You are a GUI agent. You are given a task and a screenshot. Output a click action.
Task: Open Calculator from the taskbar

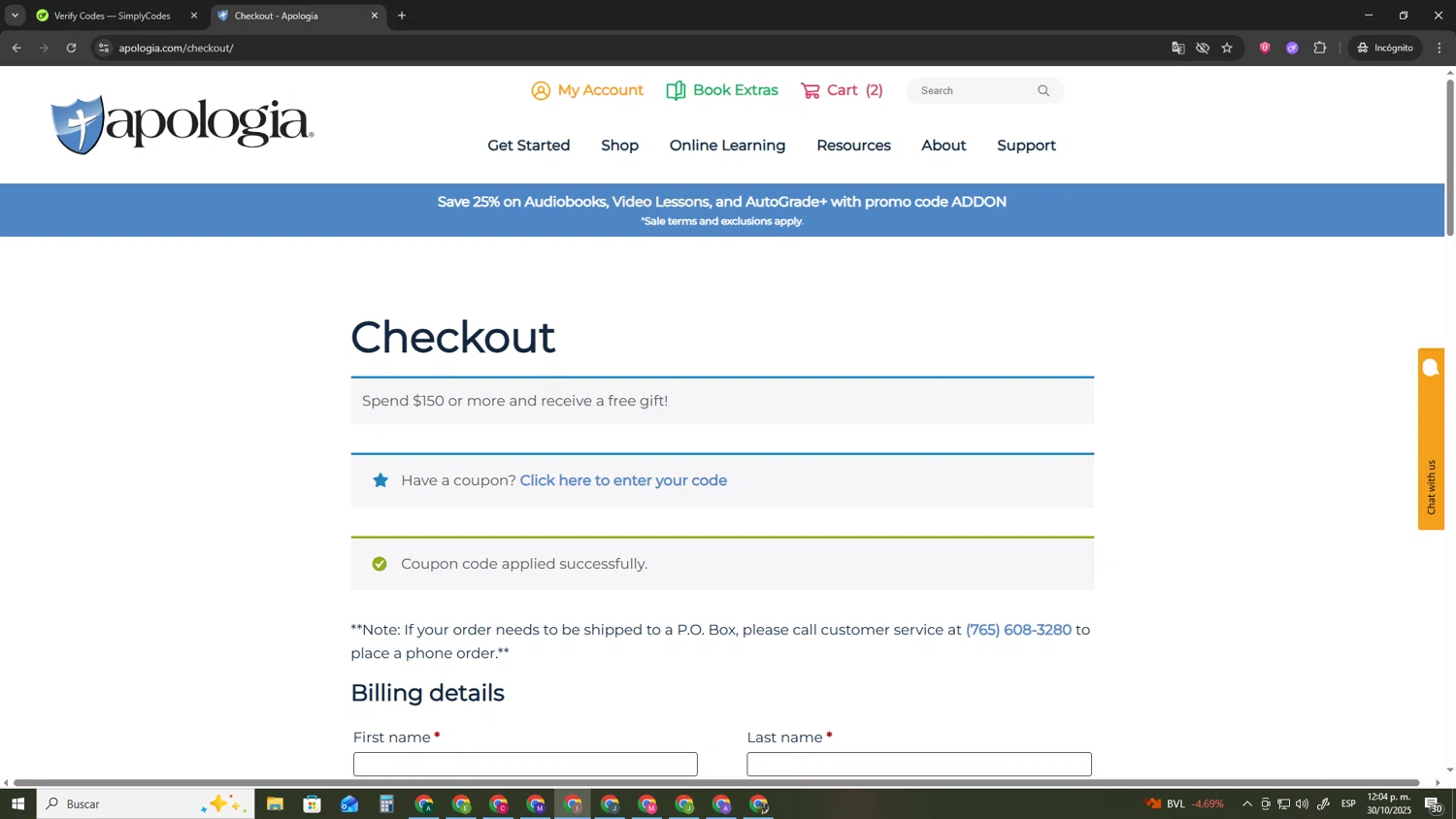pos(386,803)
